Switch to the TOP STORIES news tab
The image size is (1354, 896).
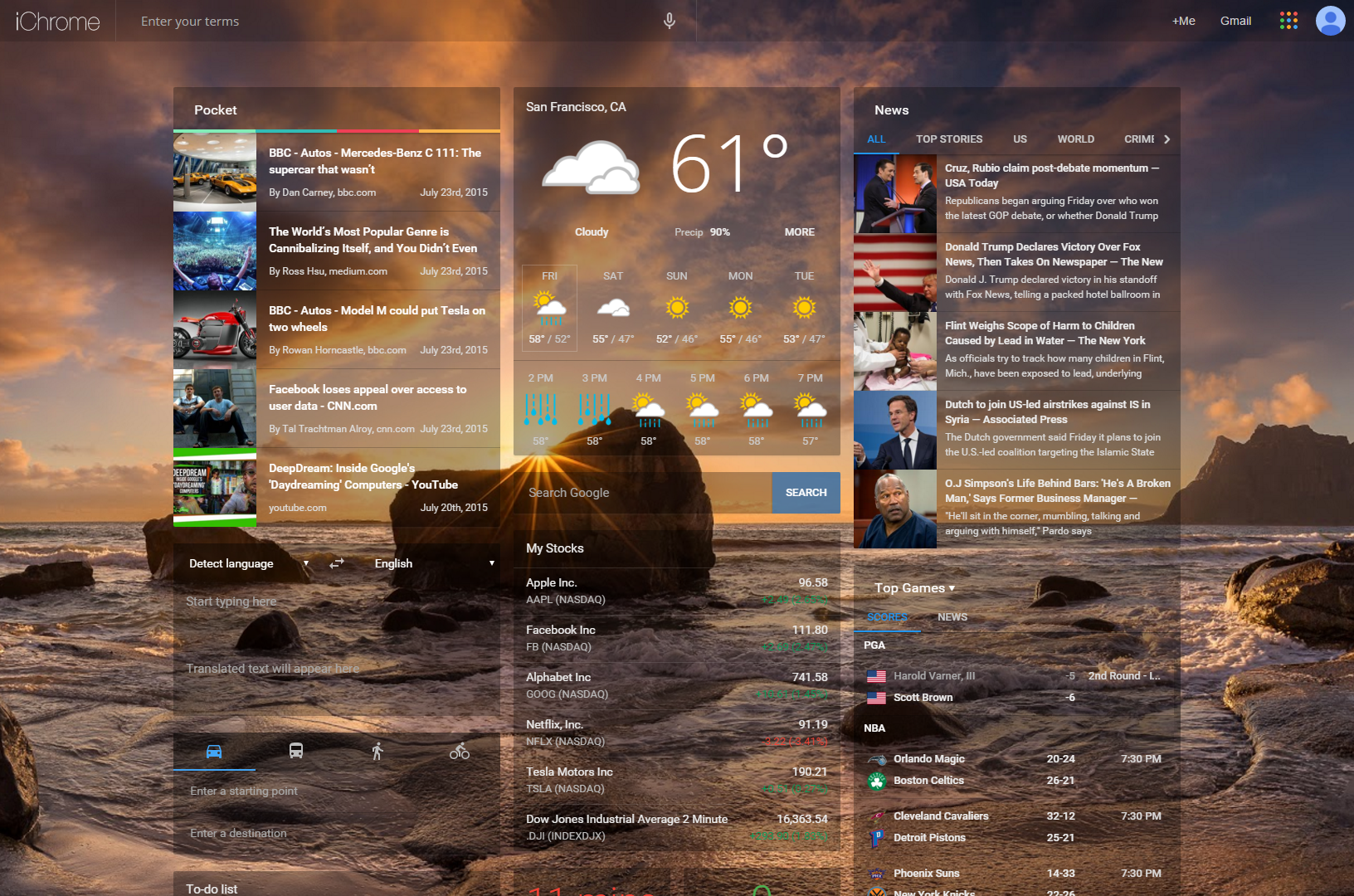click(949, 139)
